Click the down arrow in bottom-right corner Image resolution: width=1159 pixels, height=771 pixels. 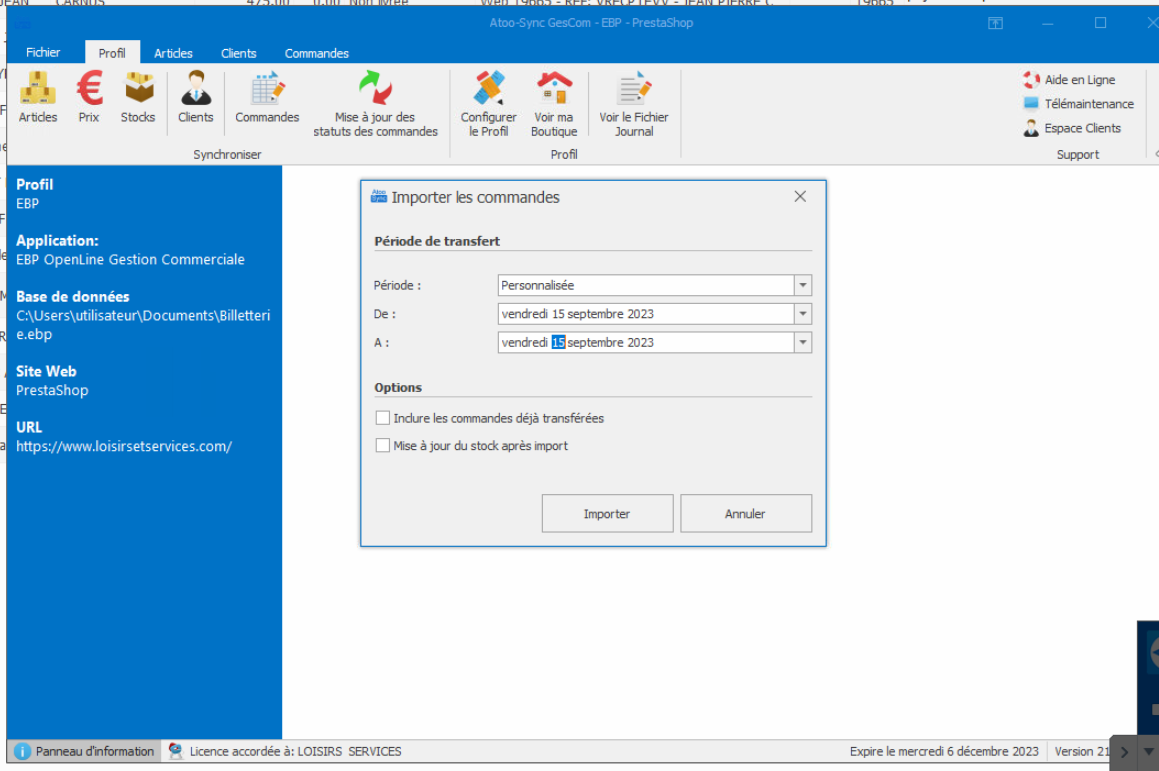[x=1148, y=753]
